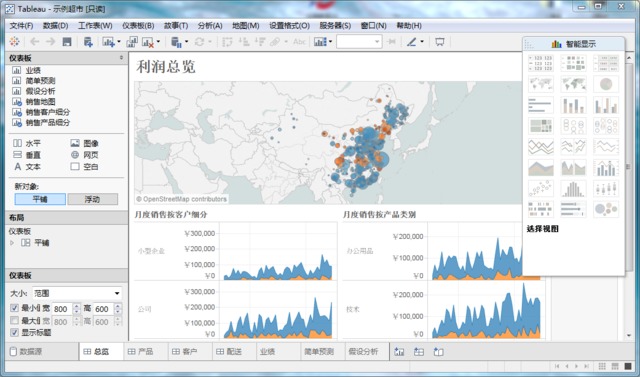Click the sort ascending toolbar icon
The width and height of the screenshot is (640, 377).
pos(244,42)
